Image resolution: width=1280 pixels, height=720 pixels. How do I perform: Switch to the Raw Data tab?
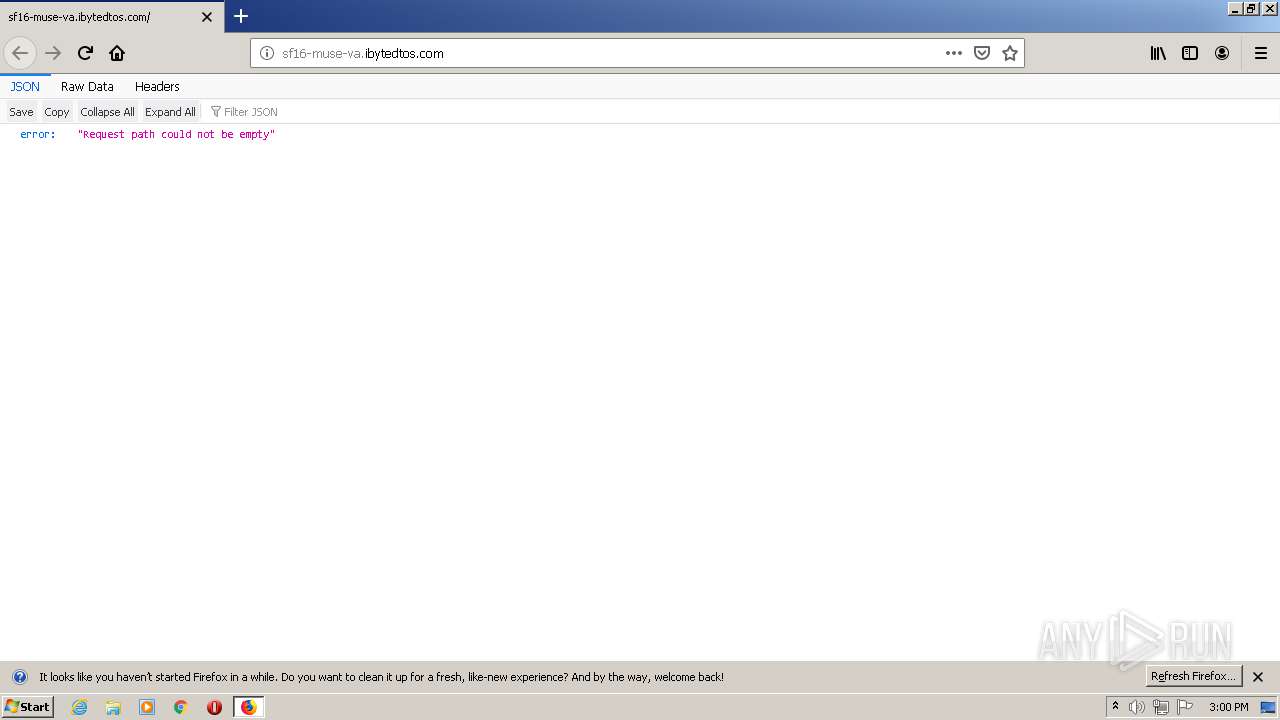click(x=87, y=87)
